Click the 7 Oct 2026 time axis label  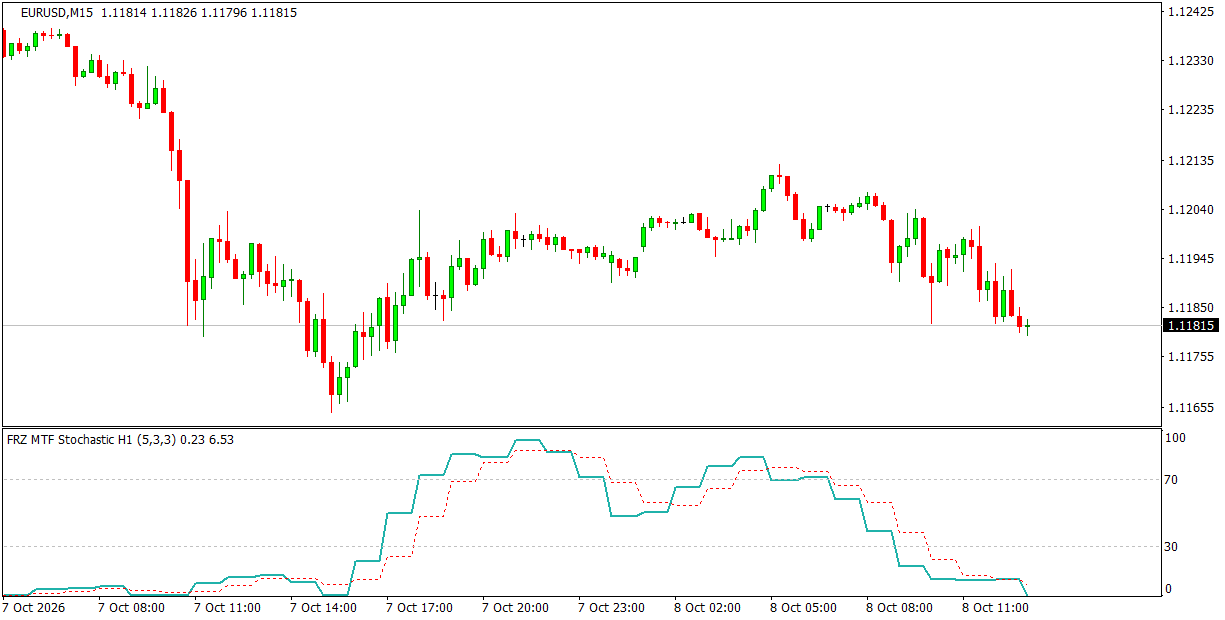coord(34,607)
